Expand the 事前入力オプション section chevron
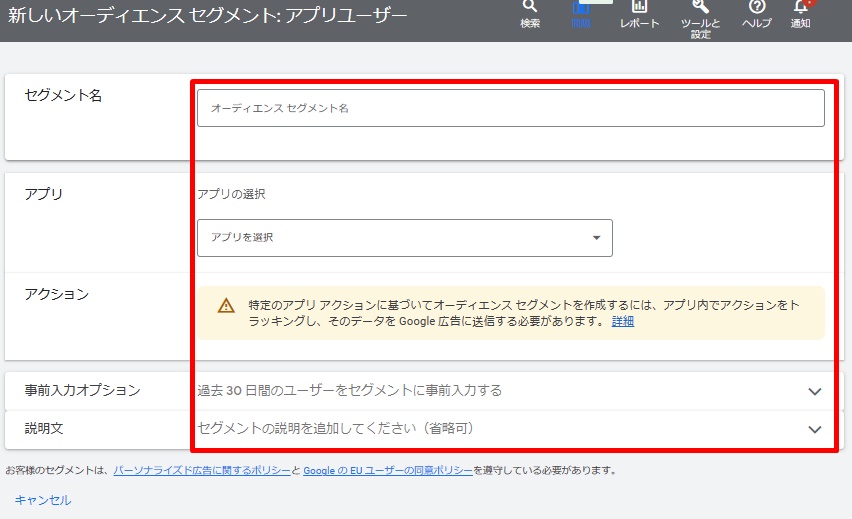The width and height of the screenshot is (852, 519). (814, 391)
